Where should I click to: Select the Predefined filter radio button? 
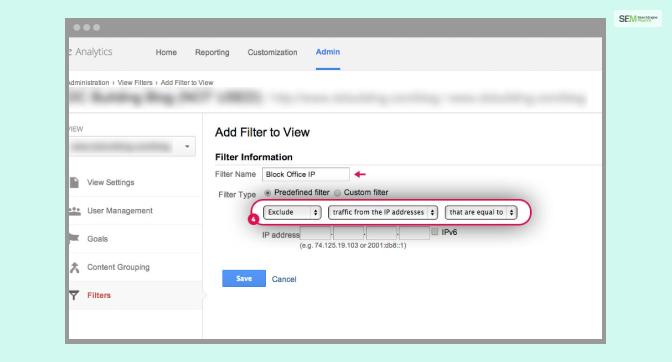click(x=267, y=193)
